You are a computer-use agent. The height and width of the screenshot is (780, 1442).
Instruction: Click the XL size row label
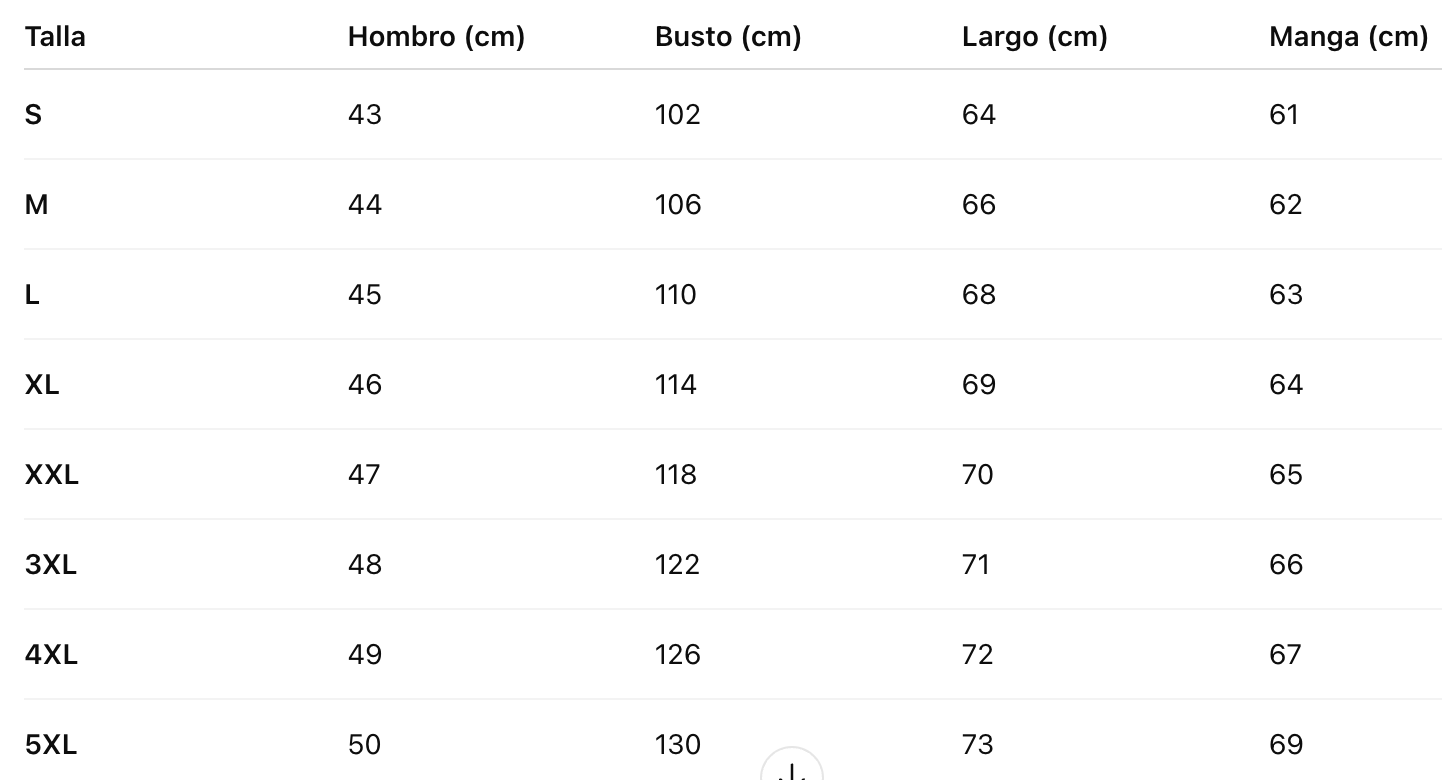point(42,385)
